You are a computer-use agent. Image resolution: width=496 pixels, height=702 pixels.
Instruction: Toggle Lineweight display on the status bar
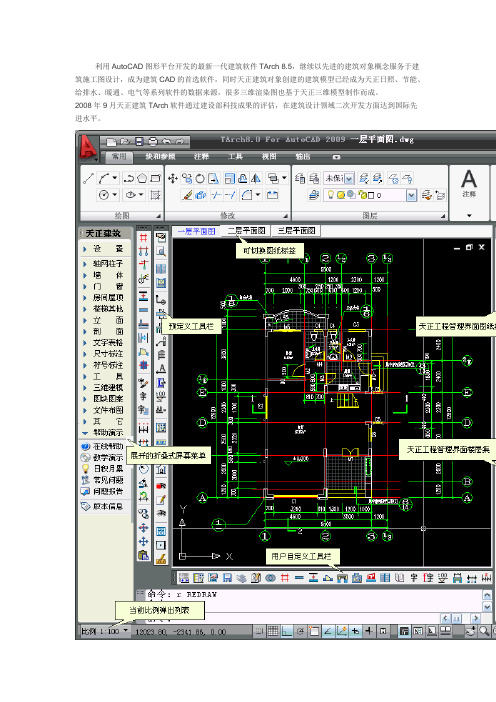pos(369,632)
